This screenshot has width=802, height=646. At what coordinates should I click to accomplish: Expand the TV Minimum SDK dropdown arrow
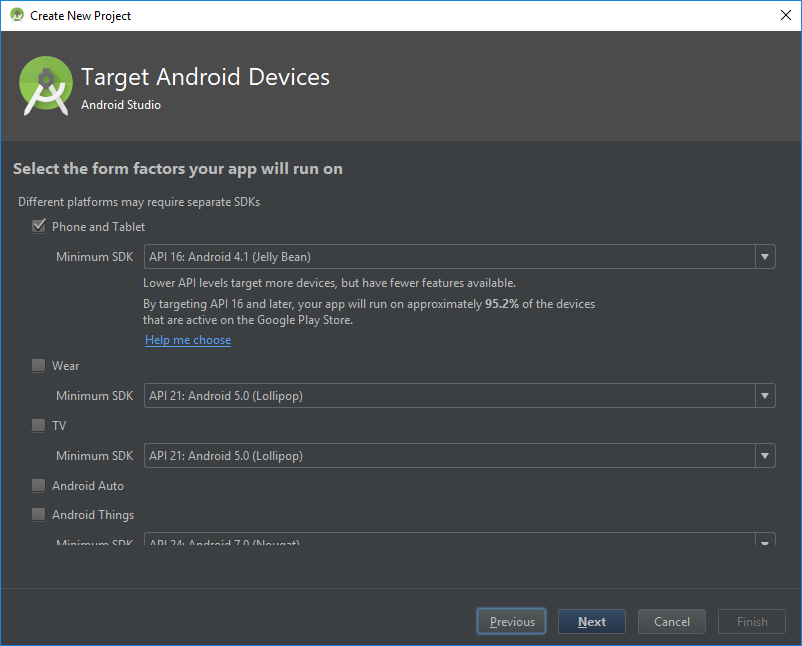[x=765, y=456]
